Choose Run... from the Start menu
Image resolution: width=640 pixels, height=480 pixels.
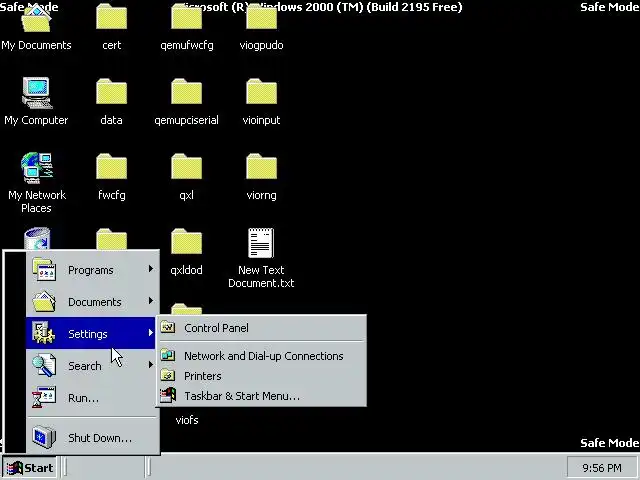tap(91, 398)
